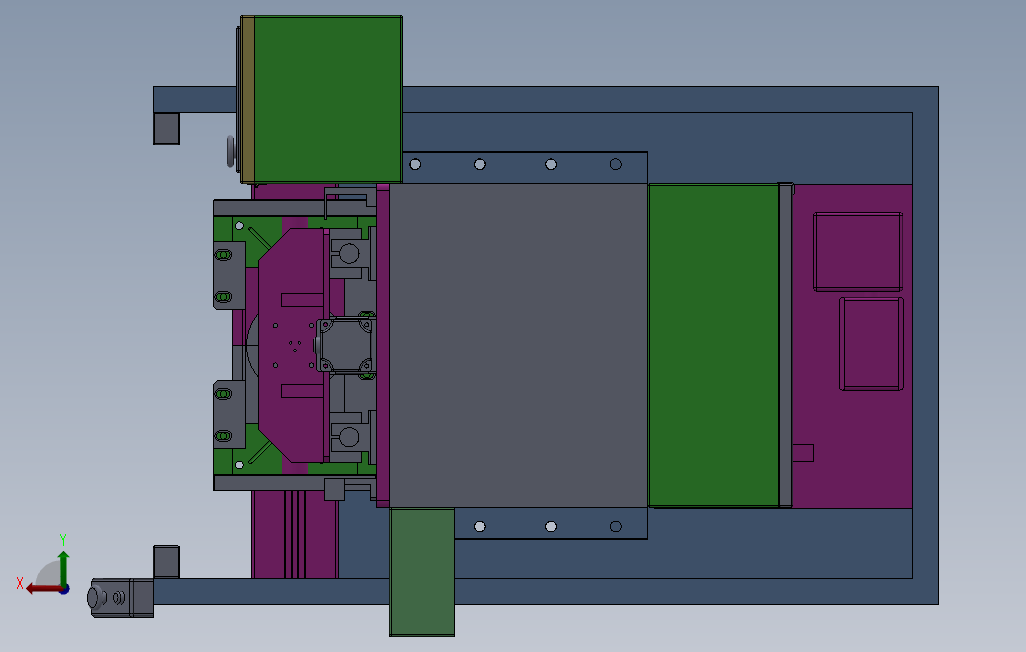This screenshot has width=1026, height=652.
Task: Select the square gray motor block with corner bolts
Action: (x=345, y=345)
